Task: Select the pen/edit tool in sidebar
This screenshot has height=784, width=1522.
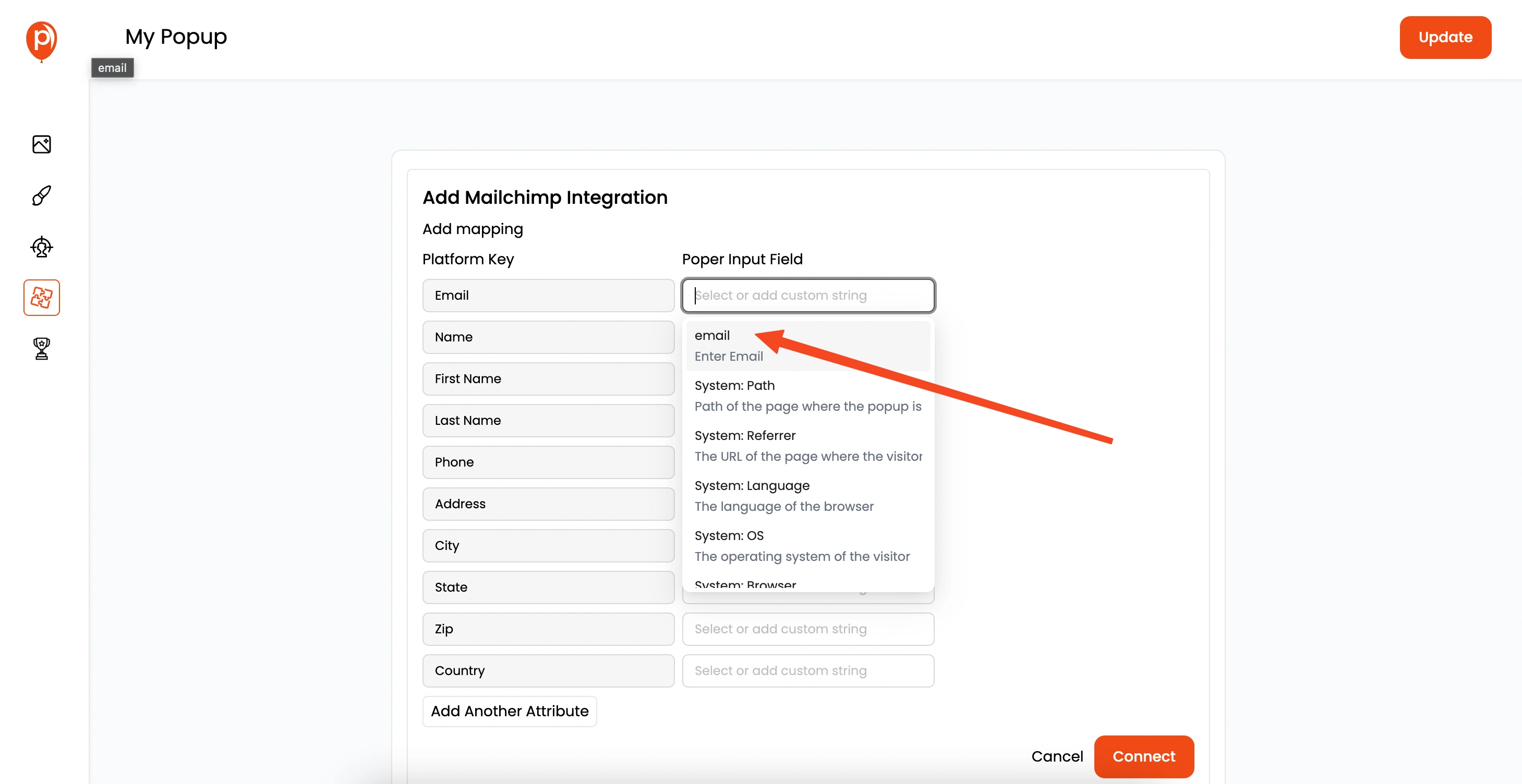Action: click(41, 195)
